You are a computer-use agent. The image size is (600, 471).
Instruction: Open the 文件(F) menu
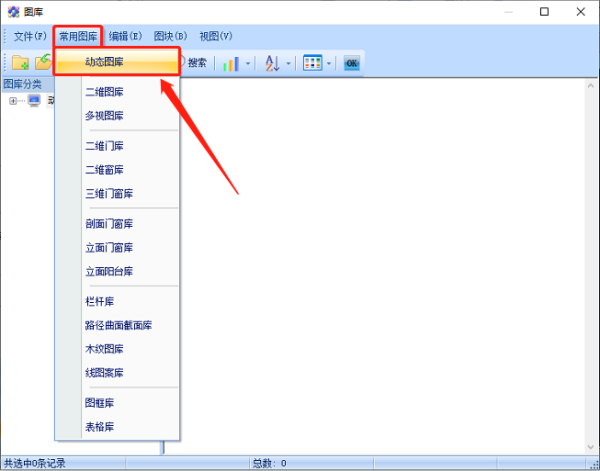tap(30, 36)
